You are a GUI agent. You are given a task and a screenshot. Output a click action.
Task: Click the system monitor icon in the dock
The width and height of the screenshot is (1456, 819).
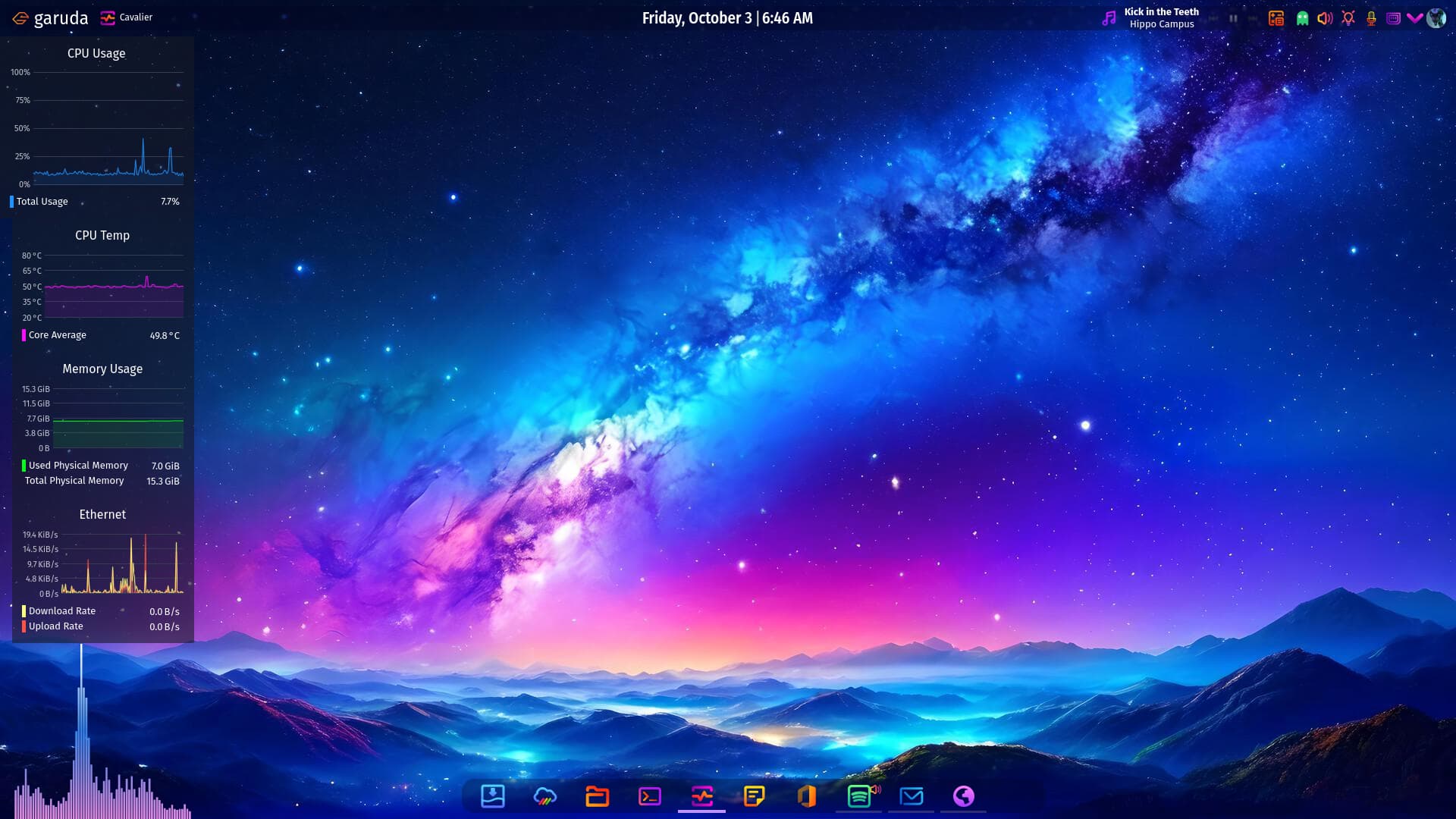tap(702, 796)
